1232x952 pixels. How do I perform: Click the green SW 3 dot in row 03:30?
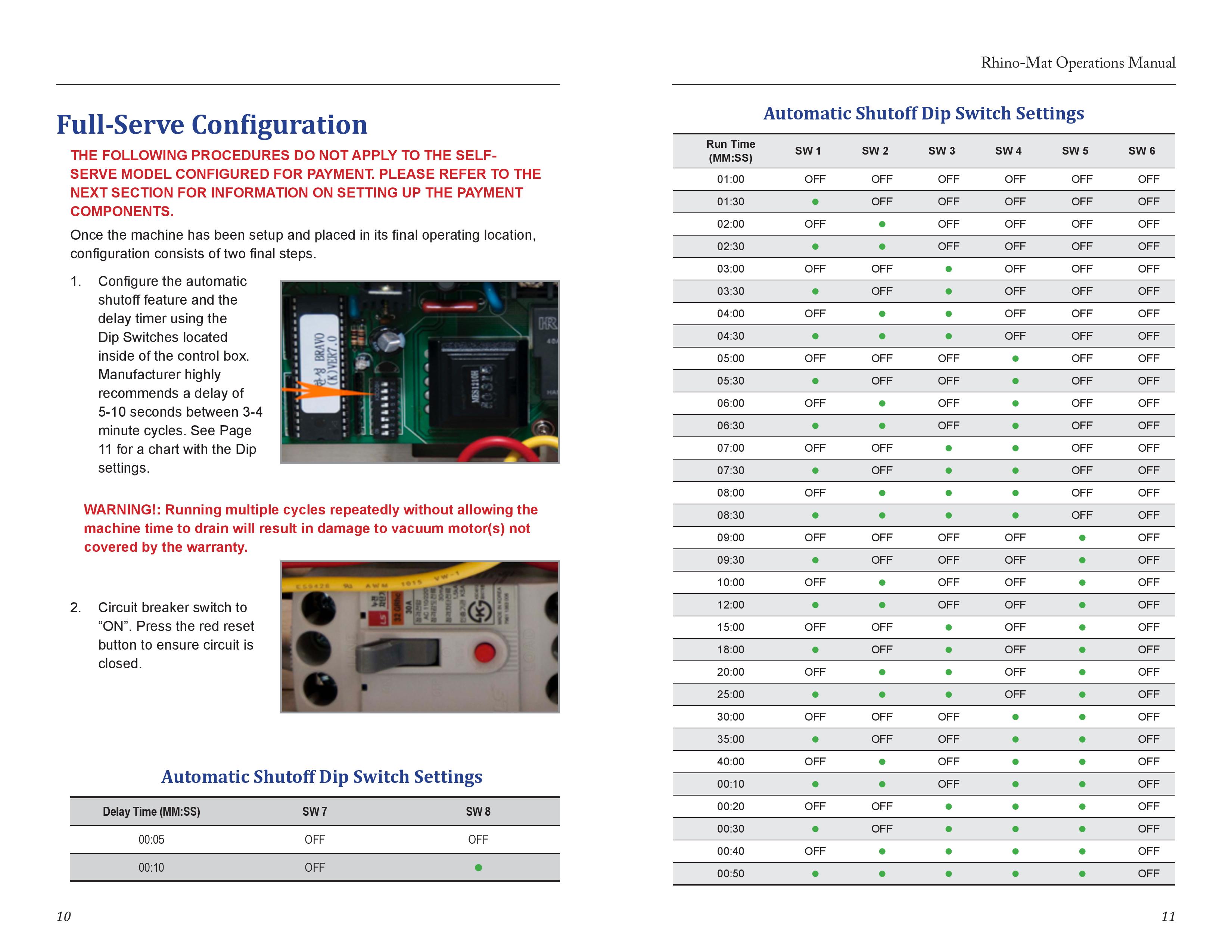click(x=948, y=292)
